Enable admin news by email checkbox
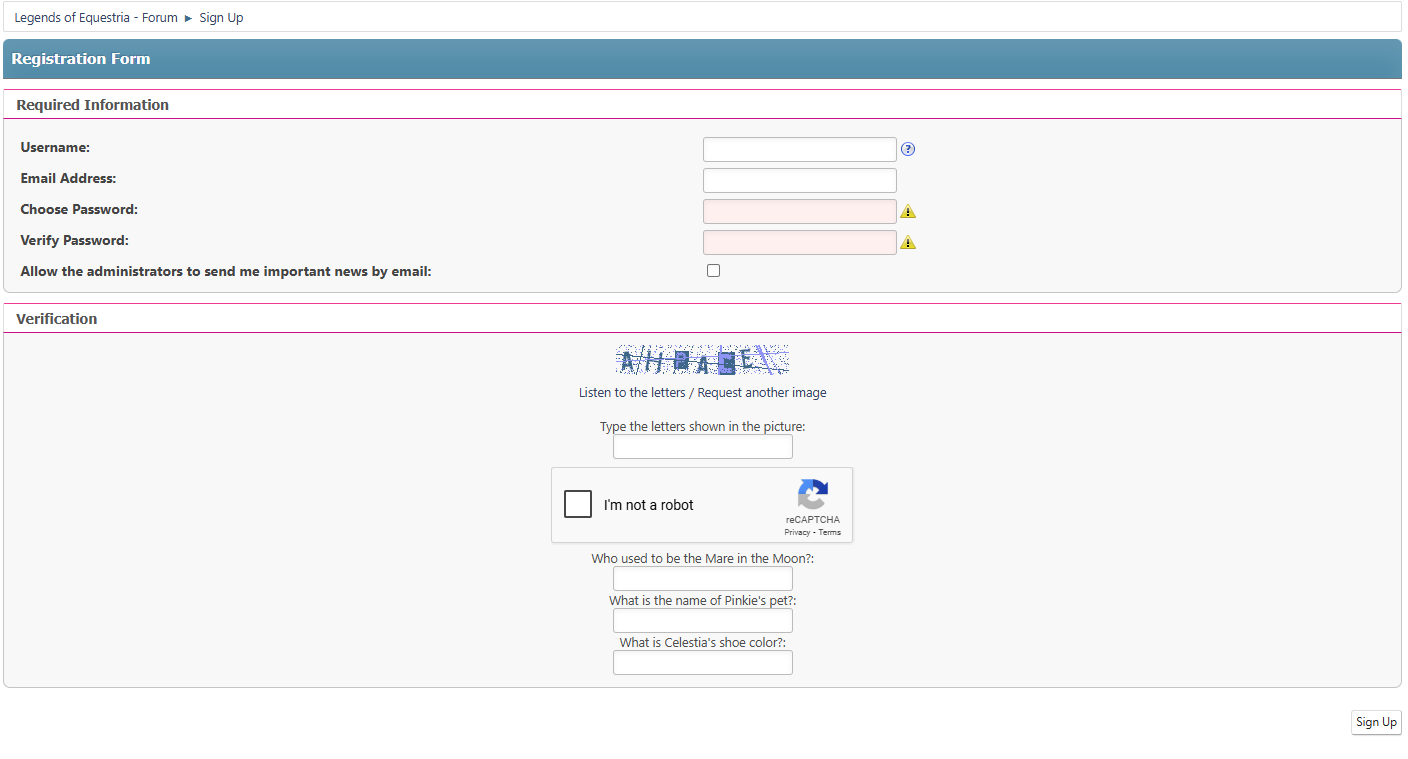The image size is (1408, 759). click(x=713, y=270)
